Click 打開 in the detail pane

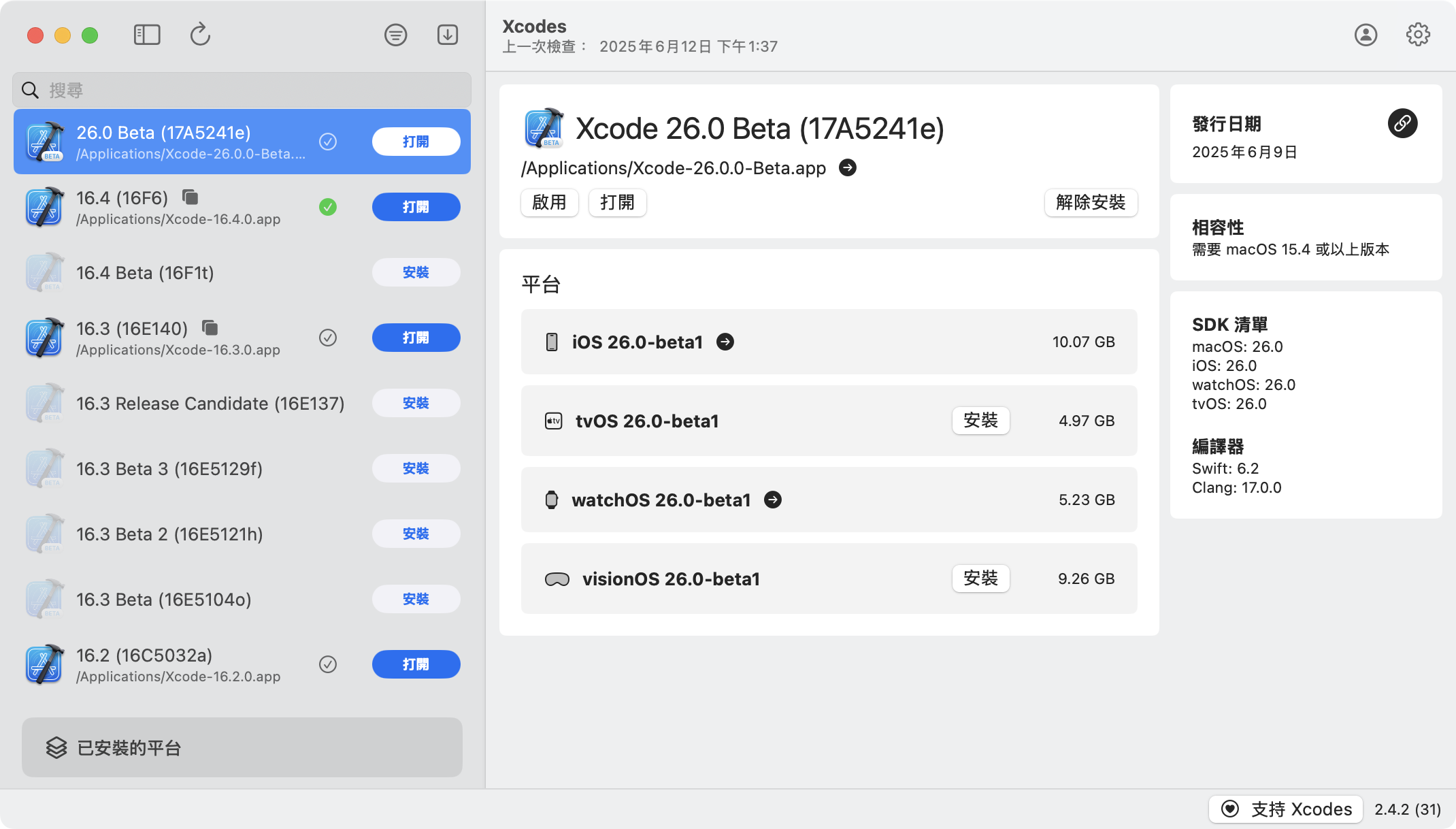[617, 202]
